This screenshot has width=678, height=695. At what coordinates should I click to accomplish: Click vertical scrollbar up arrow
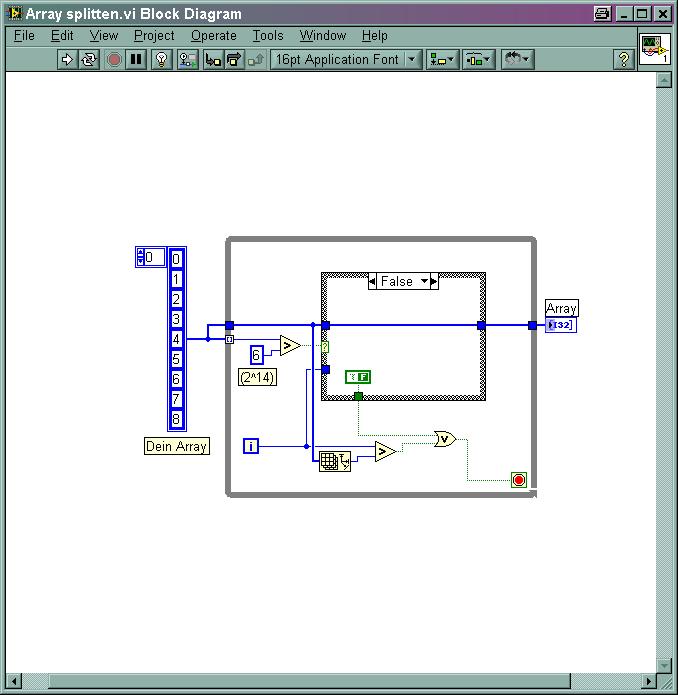point(664,80)
